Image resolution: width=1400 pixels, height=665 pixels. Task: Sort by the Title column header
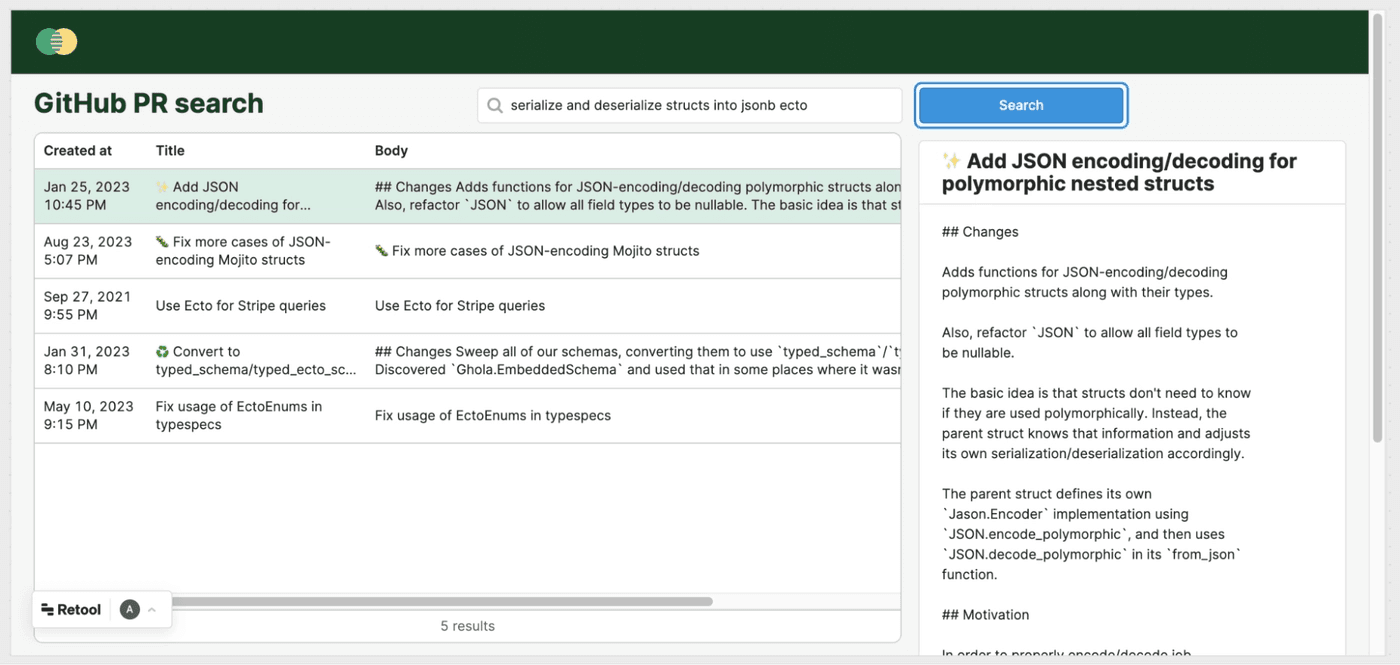(x=170, y=151)
